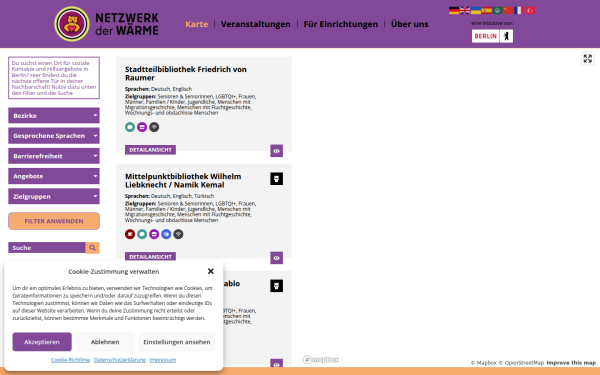Expand the Angebote filter dropdown
Image resolution: width=600 pixels, height=375 pixels.
click(54, 176)
